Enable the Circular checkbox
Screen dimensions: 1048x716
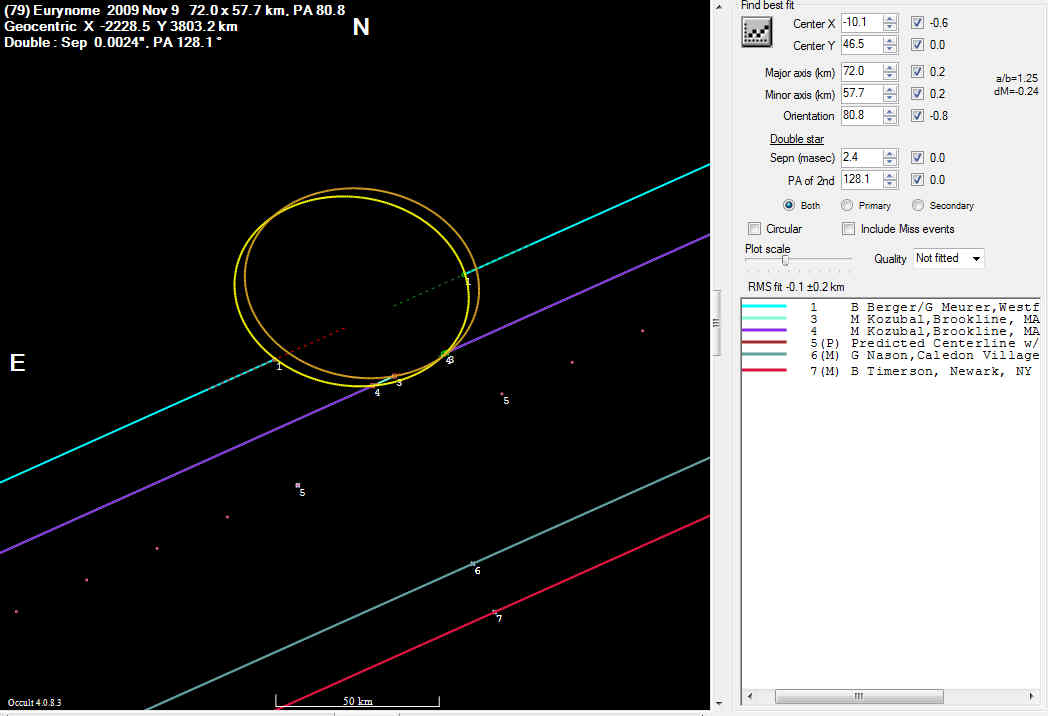pos(755,229)
